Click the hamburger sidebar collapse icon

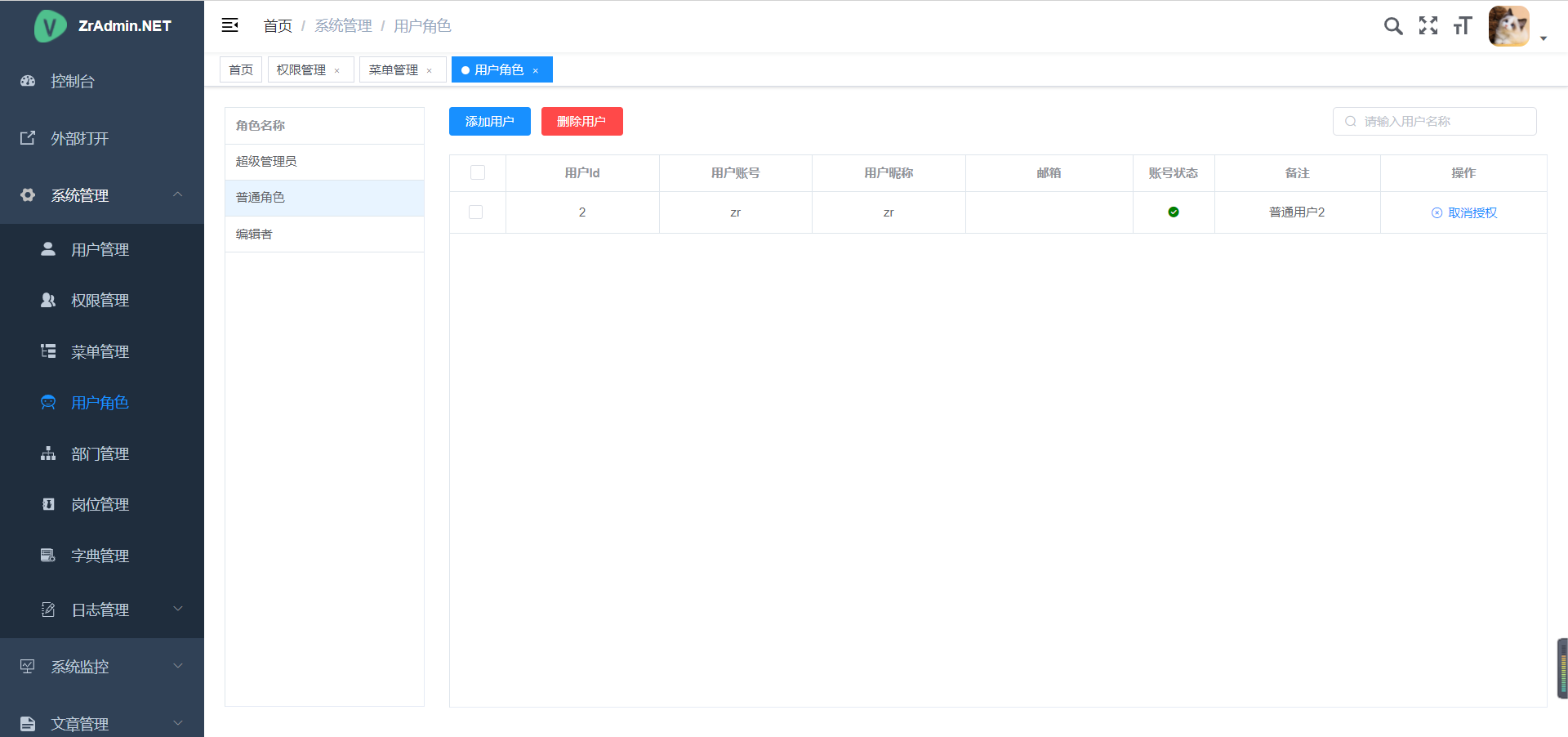[230, 25]
